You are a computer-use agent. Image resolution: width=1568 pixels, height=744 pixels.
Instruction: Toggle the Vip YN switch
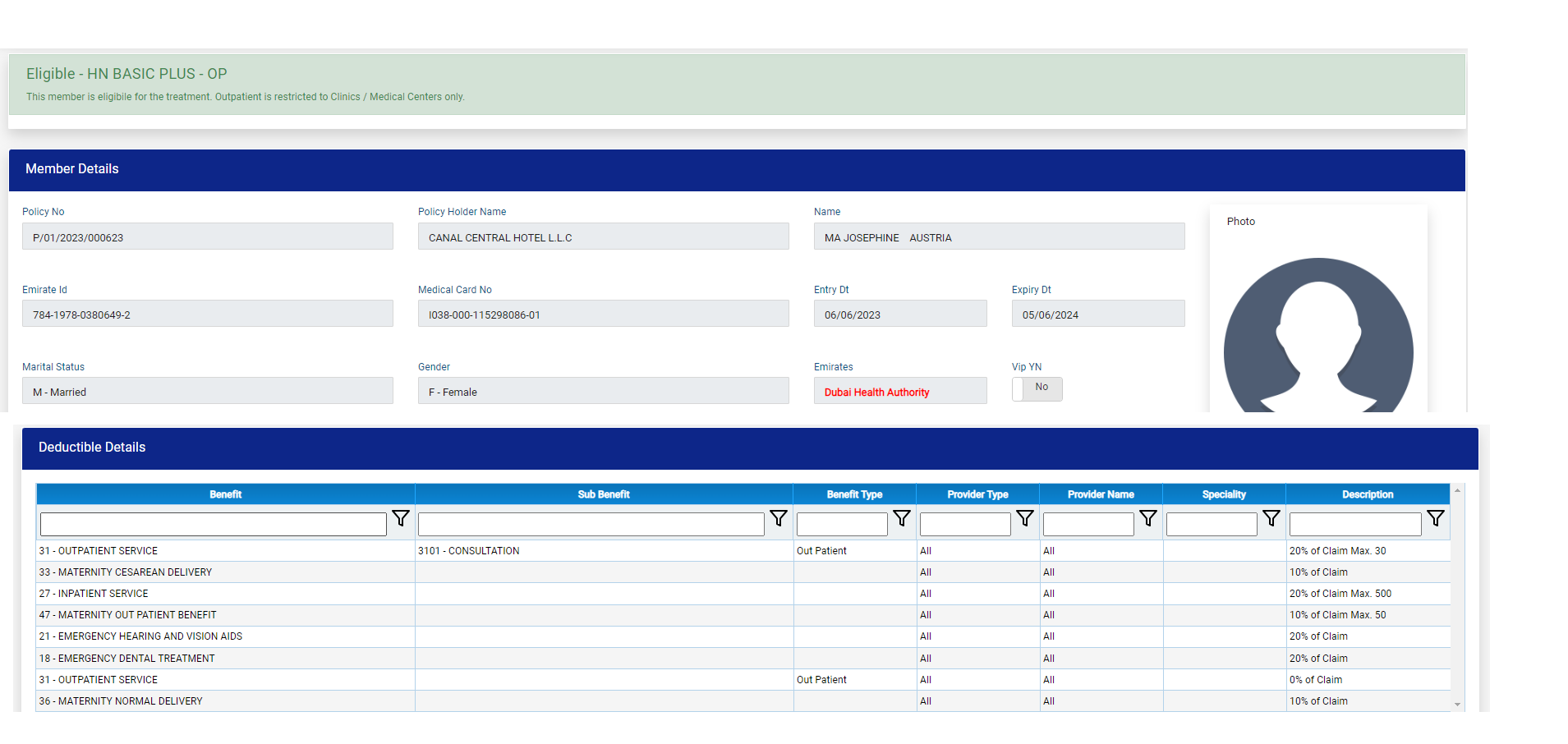pyautogui.click(x=1037, y=388)
